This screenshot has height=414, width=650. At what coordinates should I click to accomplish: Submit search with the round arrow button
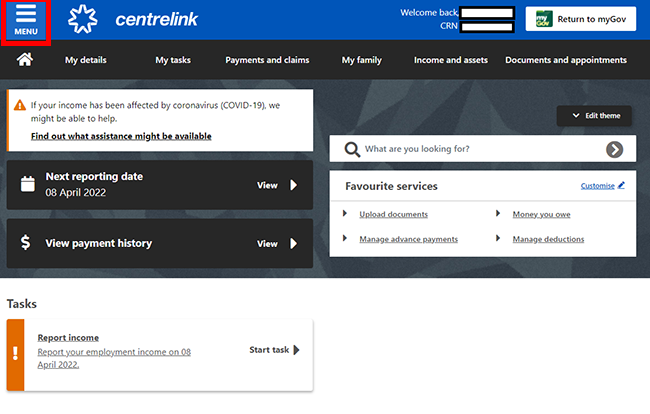(614, 149)
